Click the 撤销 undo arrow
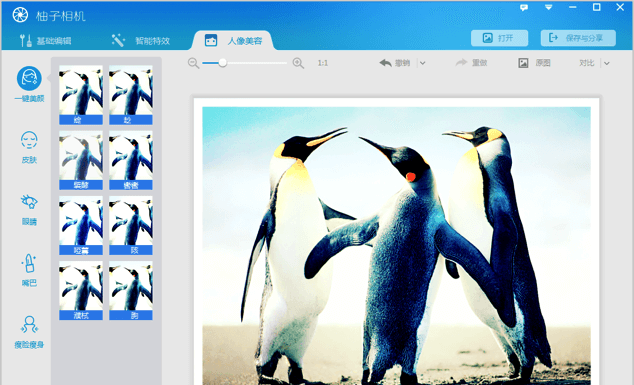634x385 pixels. (394, 63)
